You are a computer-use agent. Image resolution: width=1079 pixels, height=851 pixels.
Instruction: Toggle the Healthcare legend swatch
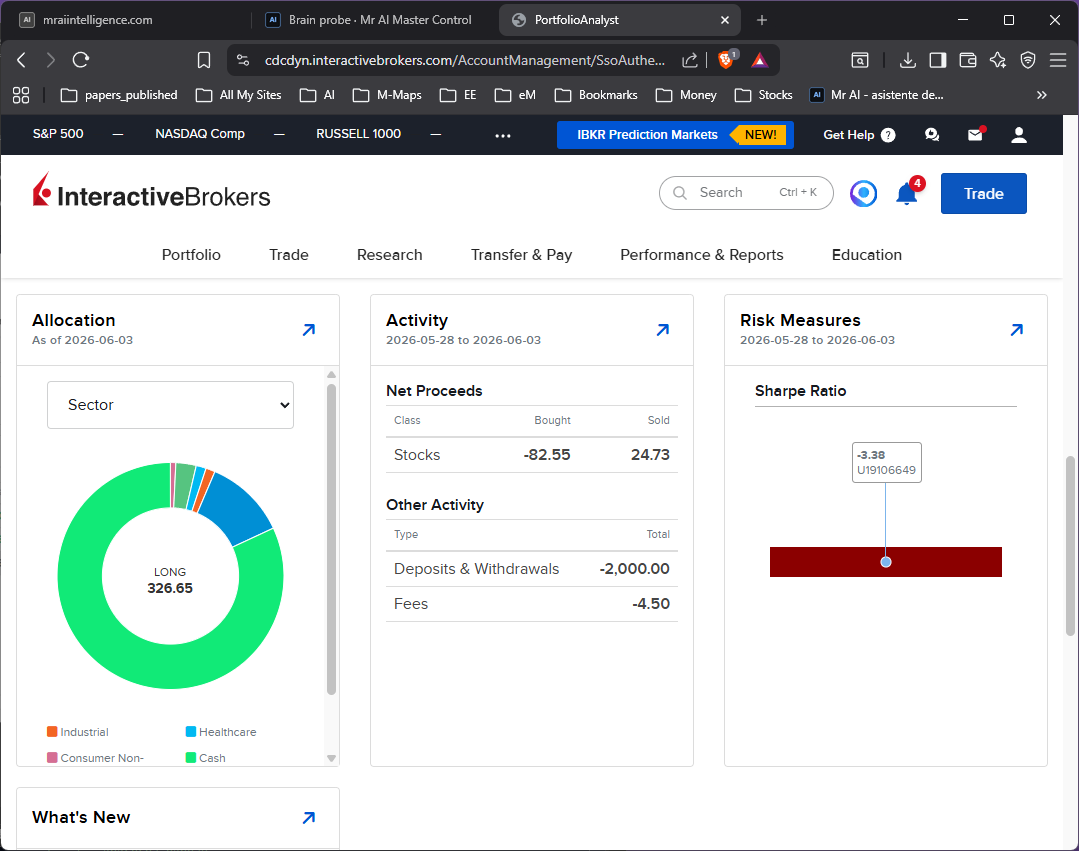pos(191,731)
